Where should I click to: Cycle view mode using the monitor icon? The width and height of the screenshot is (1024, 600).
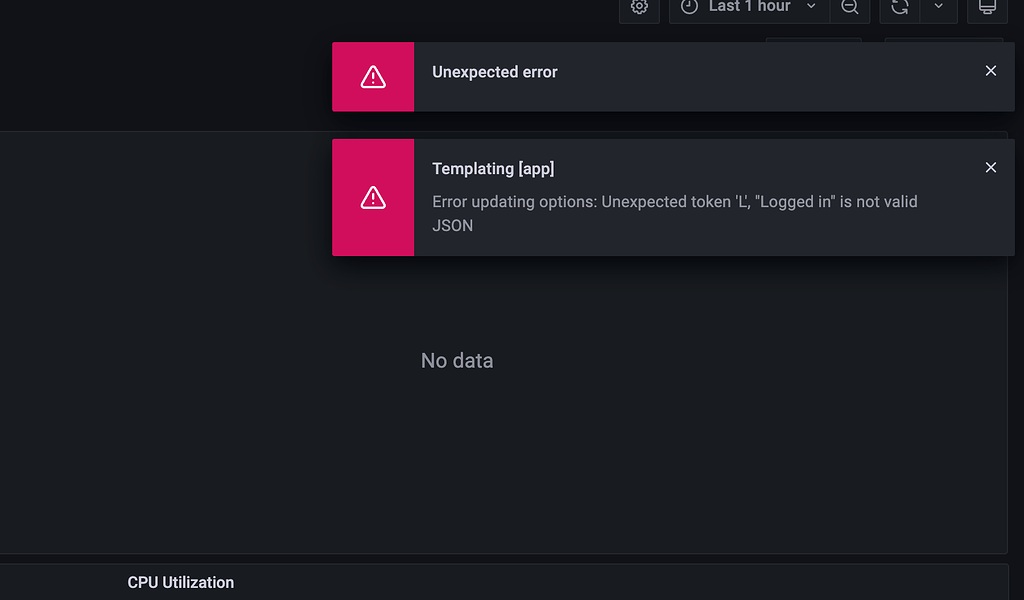pos(987,7)
